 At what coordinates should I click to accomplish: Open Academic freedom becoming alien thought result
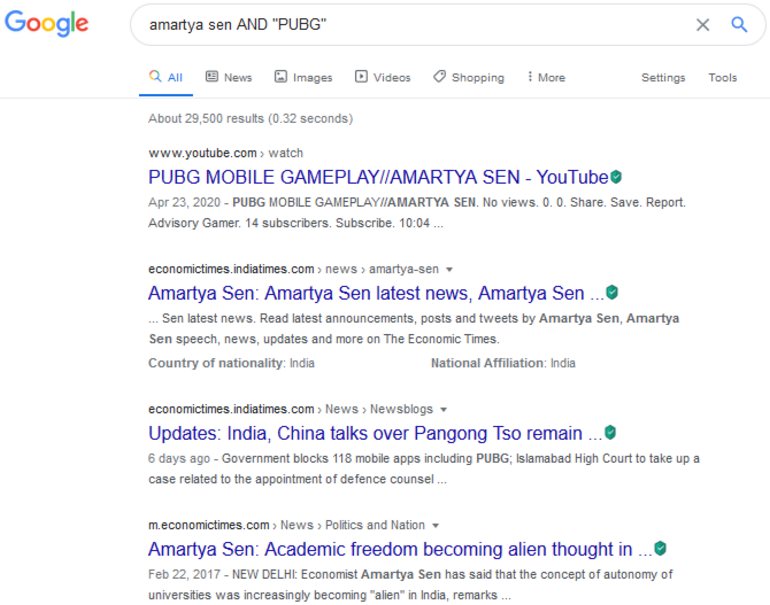click(x=400, y=550)
